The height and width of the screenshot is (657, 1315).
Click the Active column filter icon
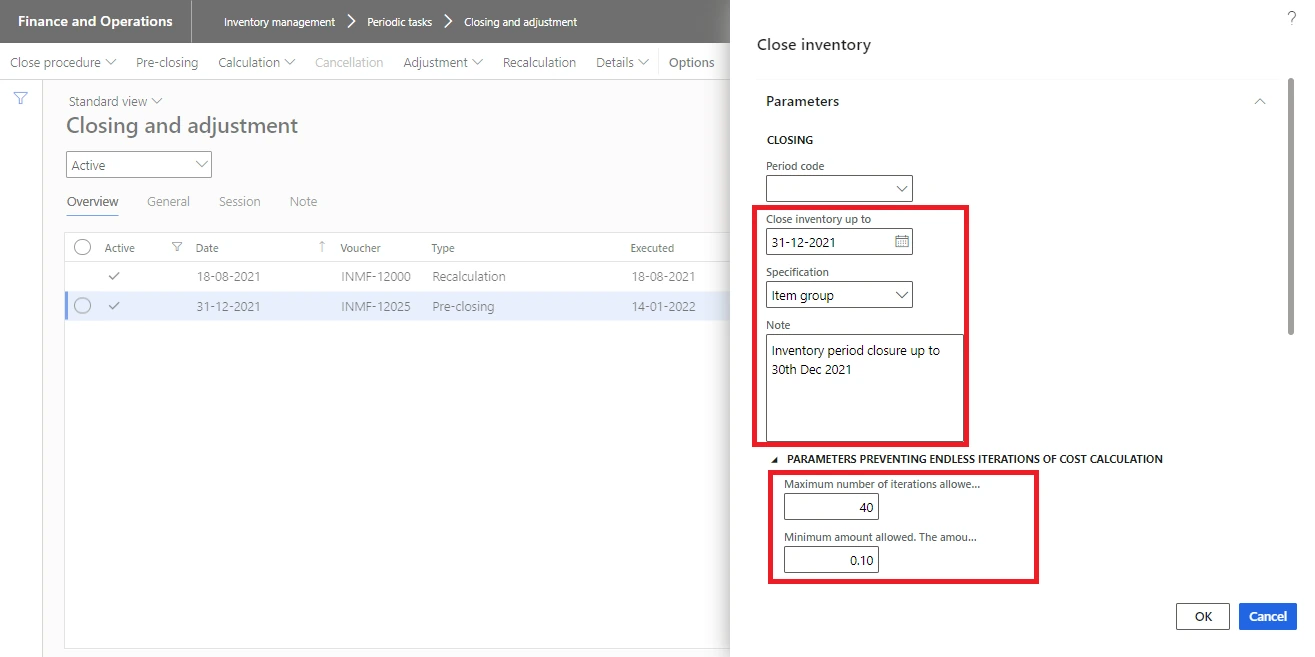coord(177,247)
